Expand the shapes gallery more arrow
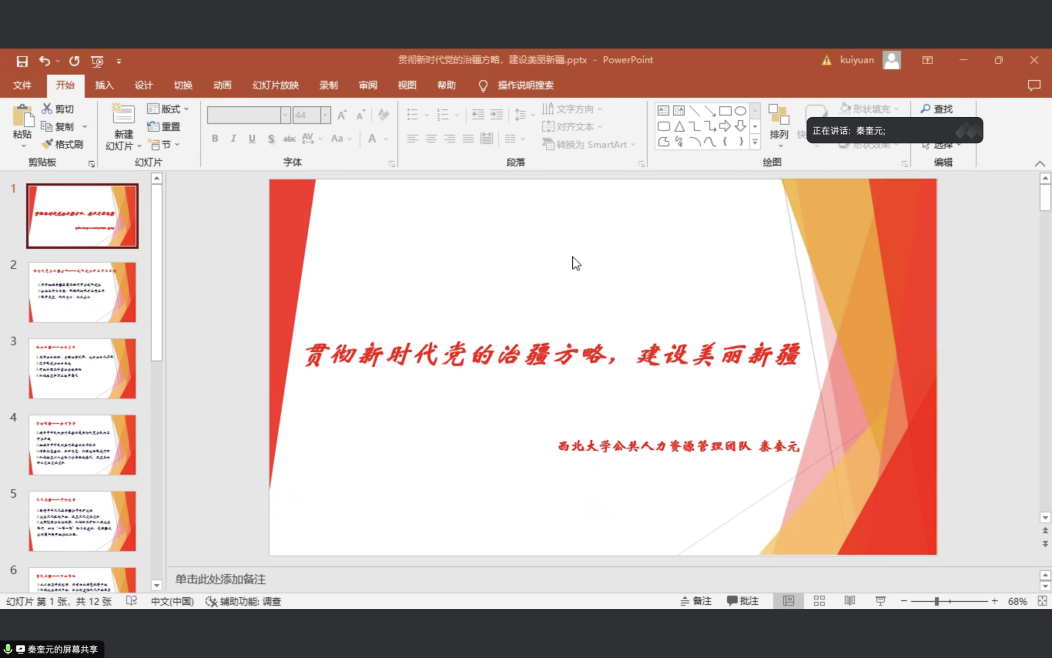 [x=755, y=142]
